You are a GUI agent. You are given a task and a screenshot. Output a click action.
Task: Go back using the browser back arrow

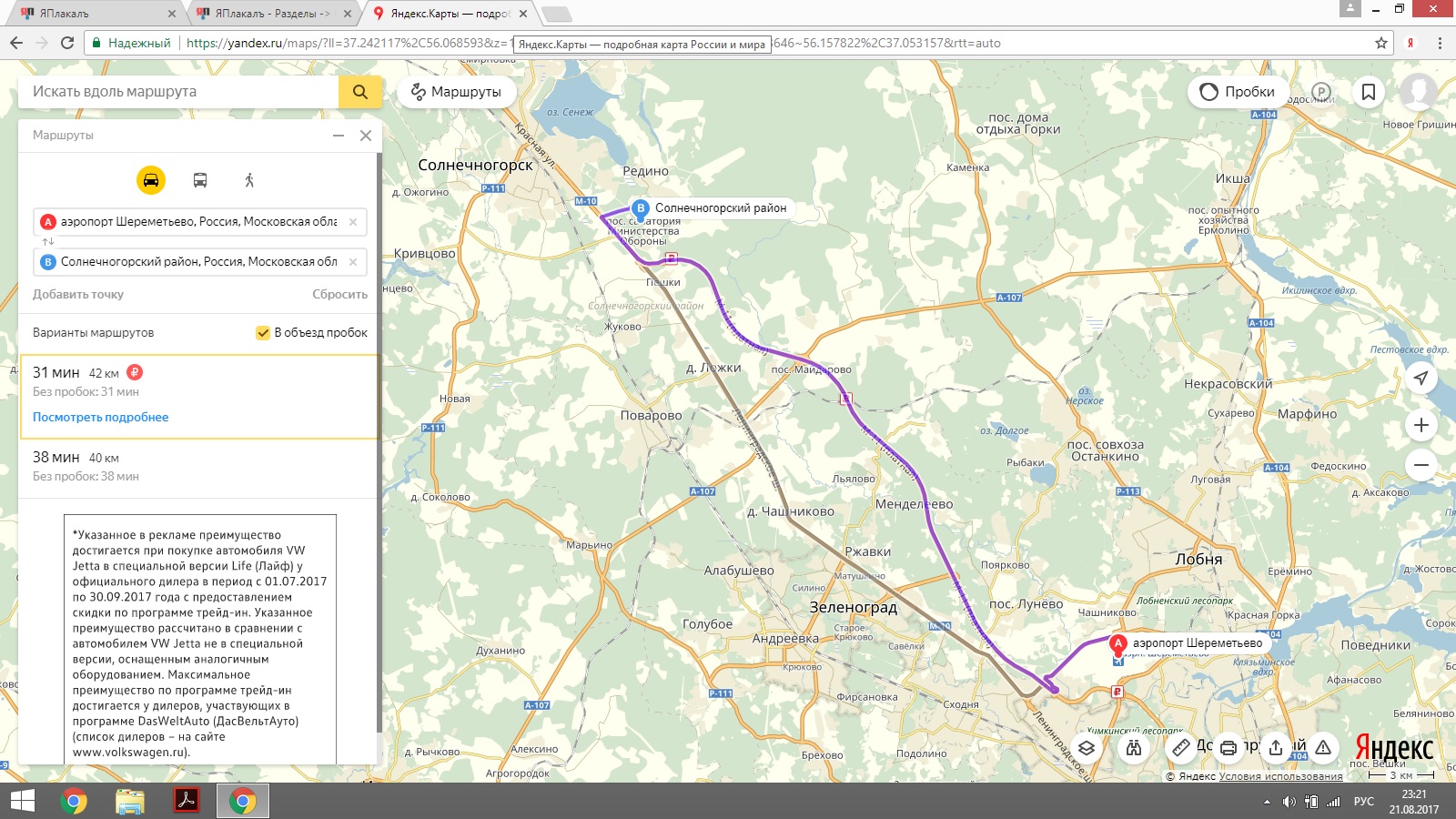[16, 43]
